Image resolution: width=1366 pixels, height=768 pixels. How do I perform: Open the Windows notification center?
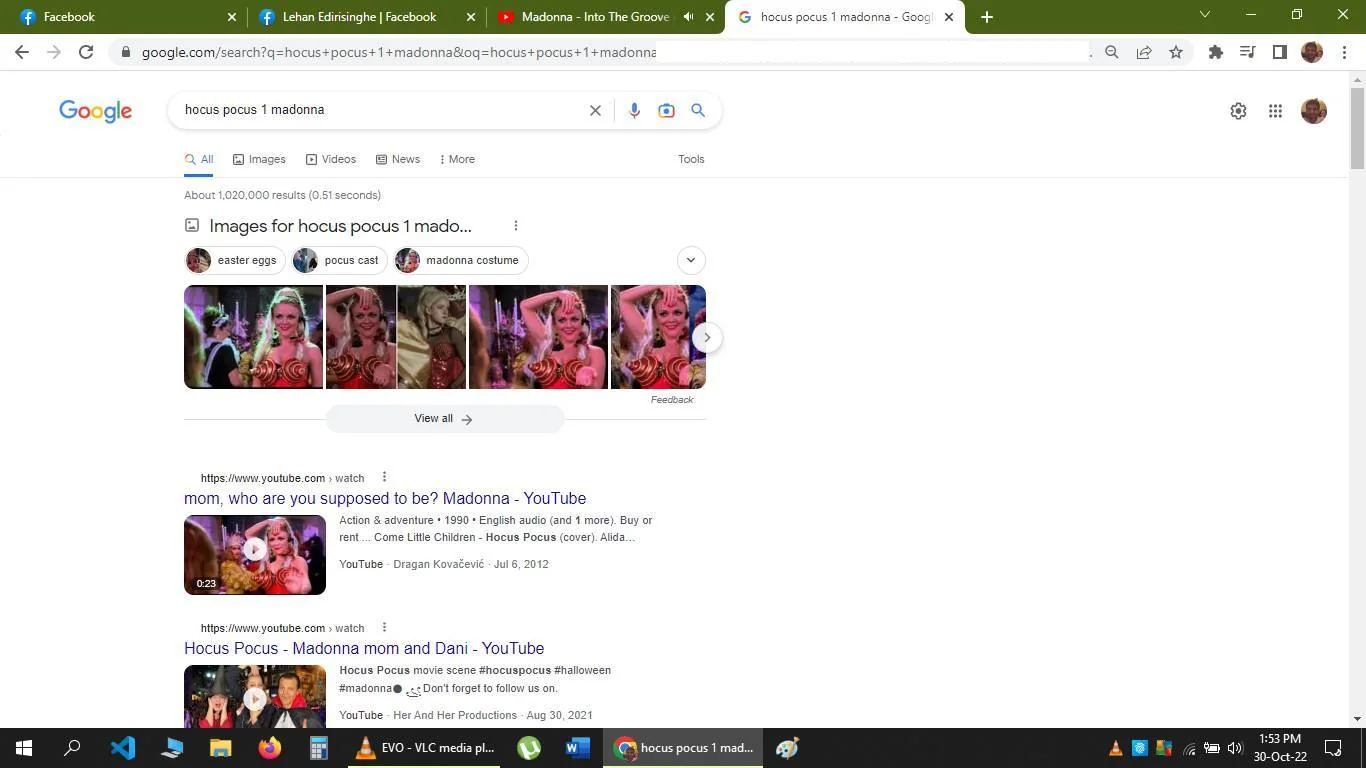point(1333,748)
